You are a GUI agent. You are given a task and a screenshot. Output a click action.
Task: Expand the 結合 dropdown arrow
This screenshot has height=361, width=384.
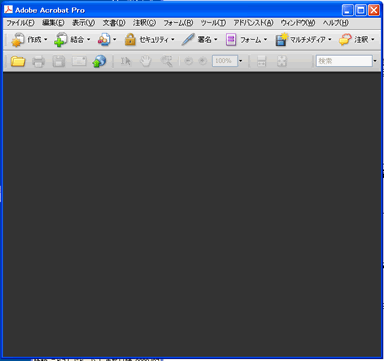point(89,39)
